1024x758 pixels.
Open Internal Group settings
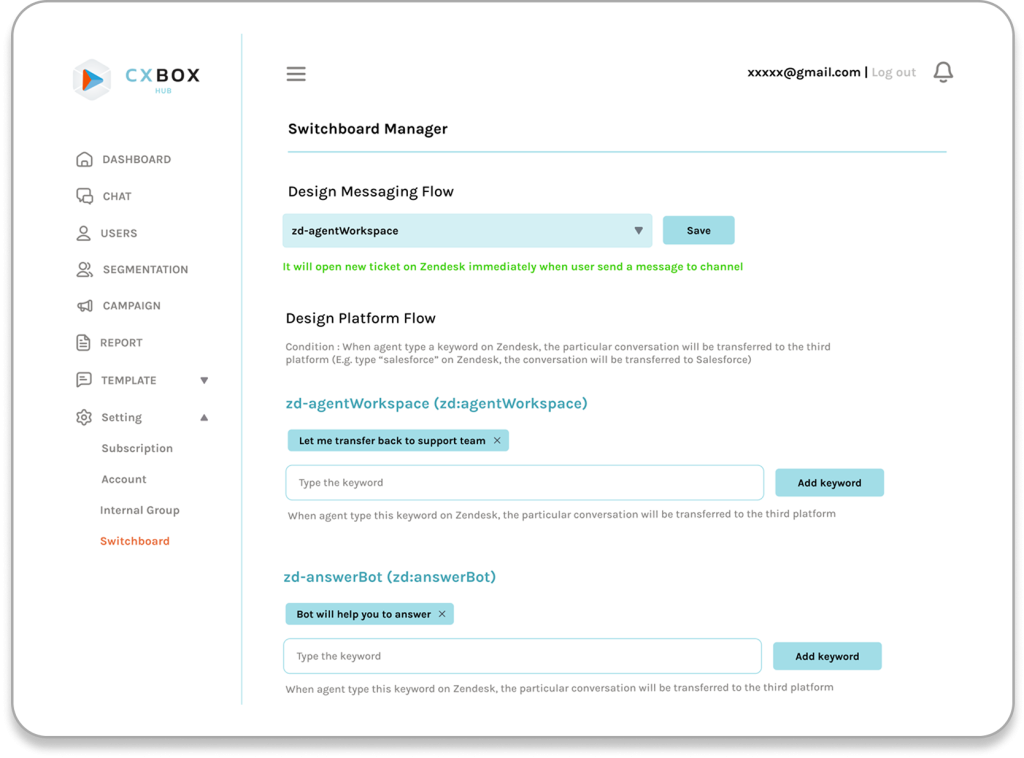pyautogui.click(x=140, y=510)
